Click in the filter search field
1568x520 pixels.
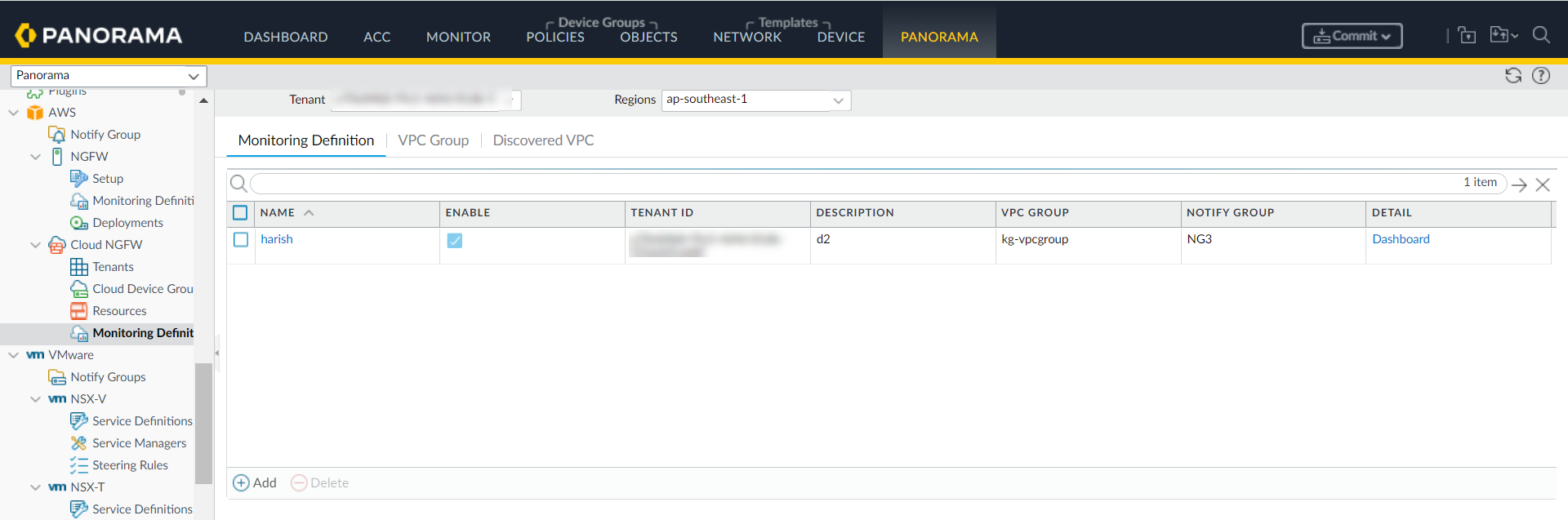849,184
